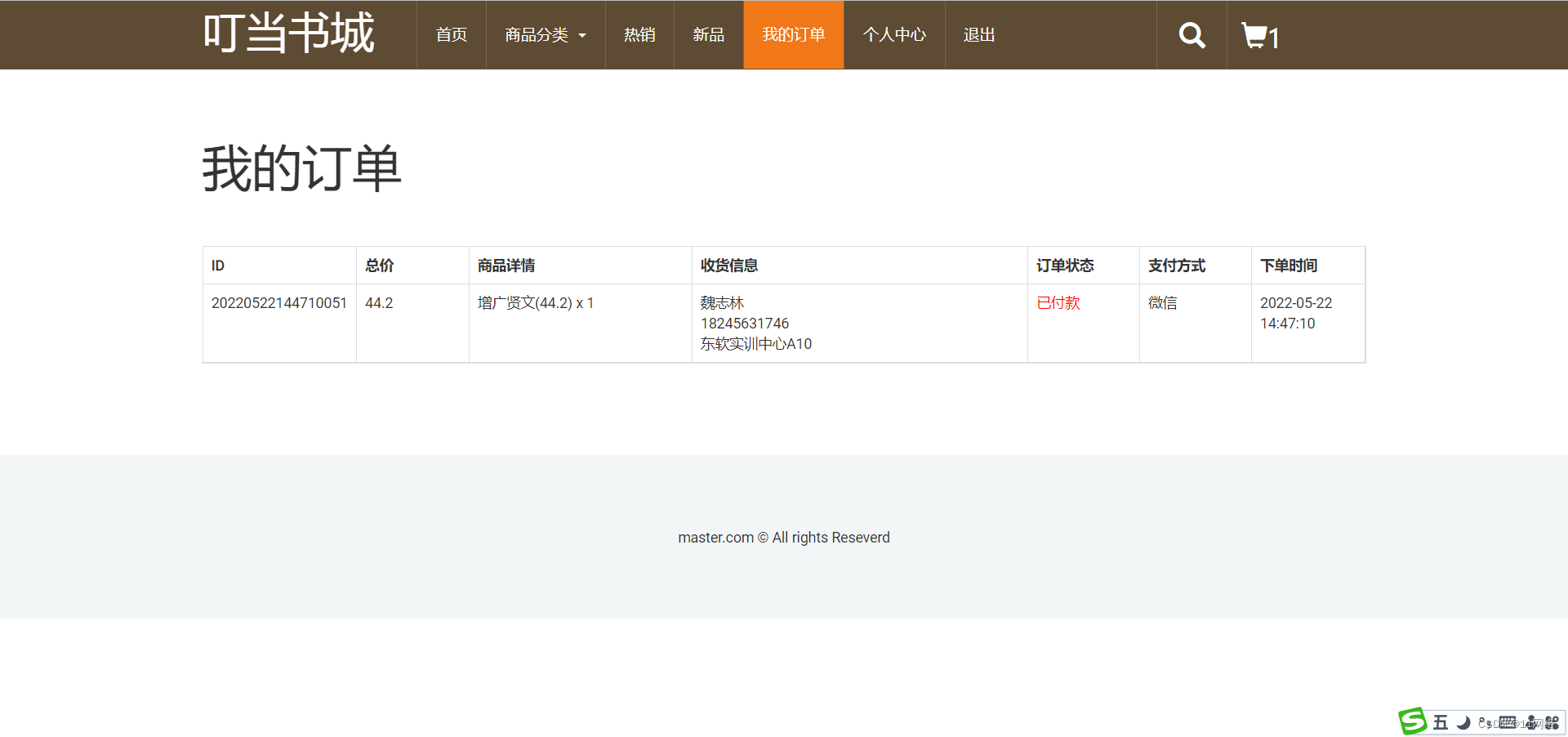Go to the 首页 nav item

(x=452, y=35)
